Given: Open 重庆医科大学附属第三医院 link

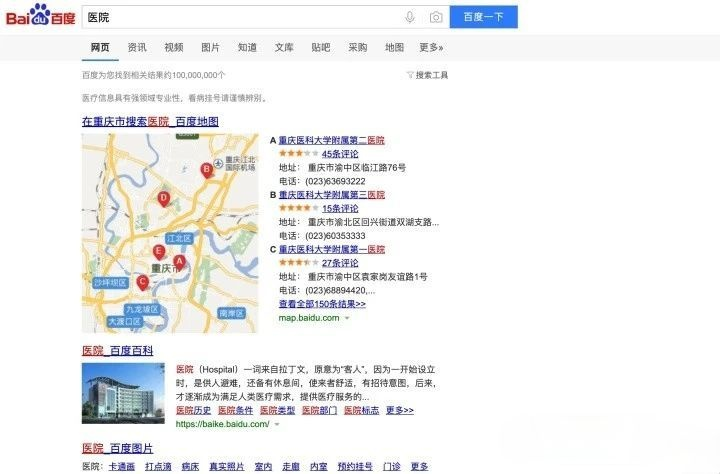Looking at the screenshot, I should pyautogui.click(x=332, y=195).
